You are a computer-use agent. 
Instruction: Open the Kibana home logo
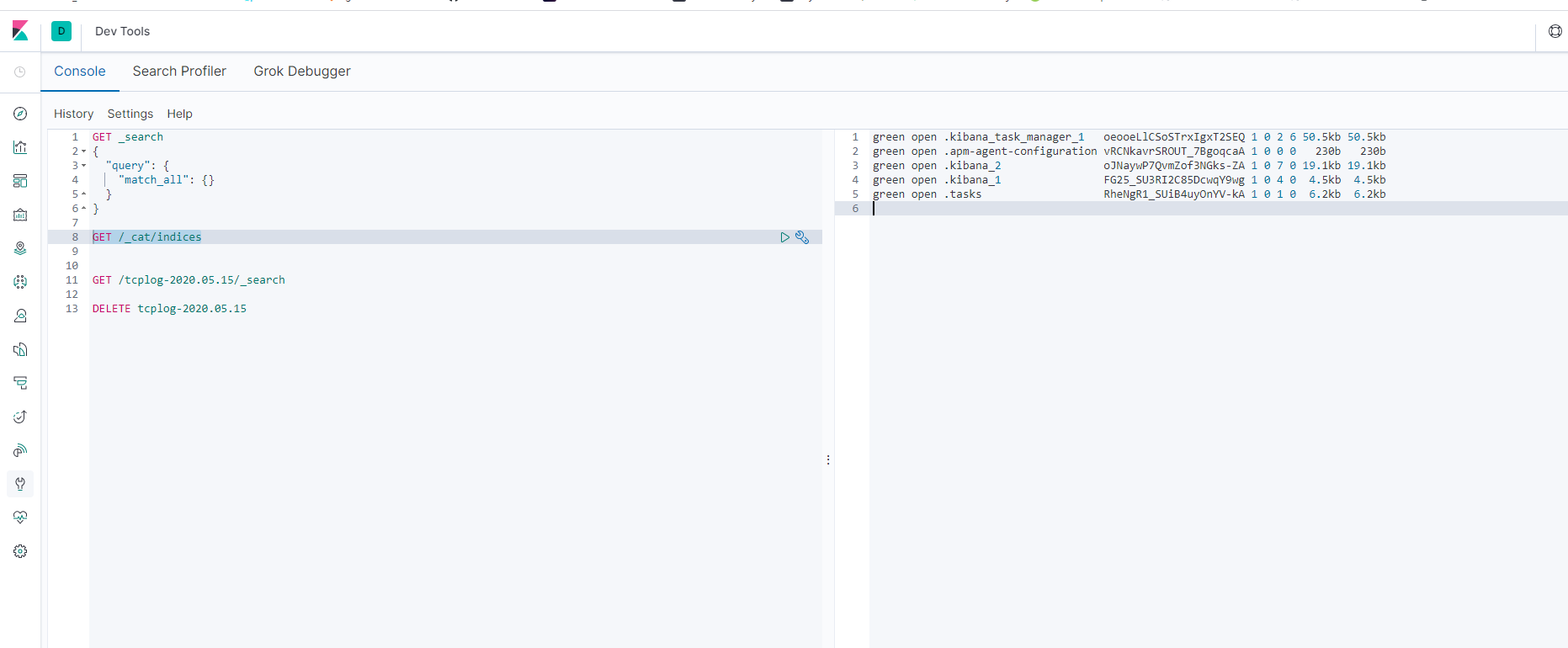[20, 31]
